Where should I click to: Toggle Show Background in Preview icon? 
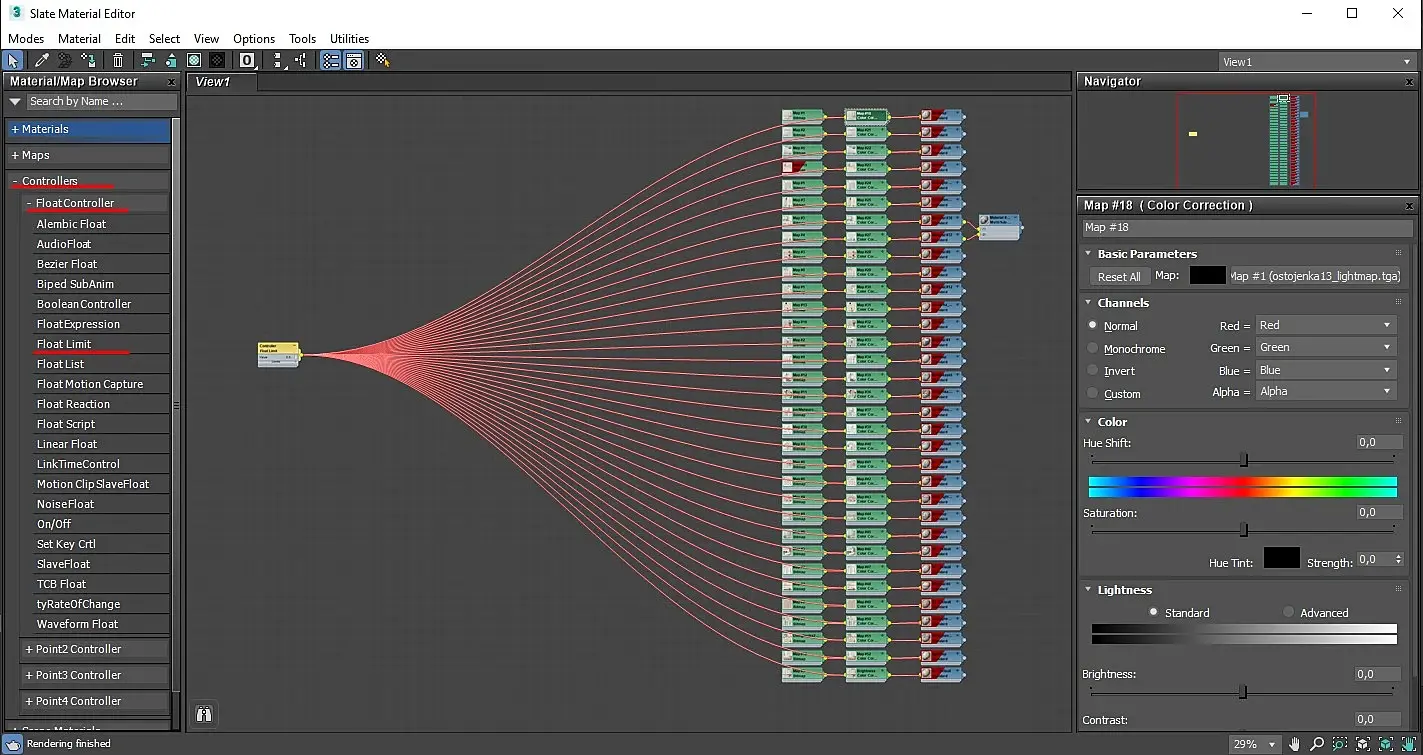click(x=217, y=61)
